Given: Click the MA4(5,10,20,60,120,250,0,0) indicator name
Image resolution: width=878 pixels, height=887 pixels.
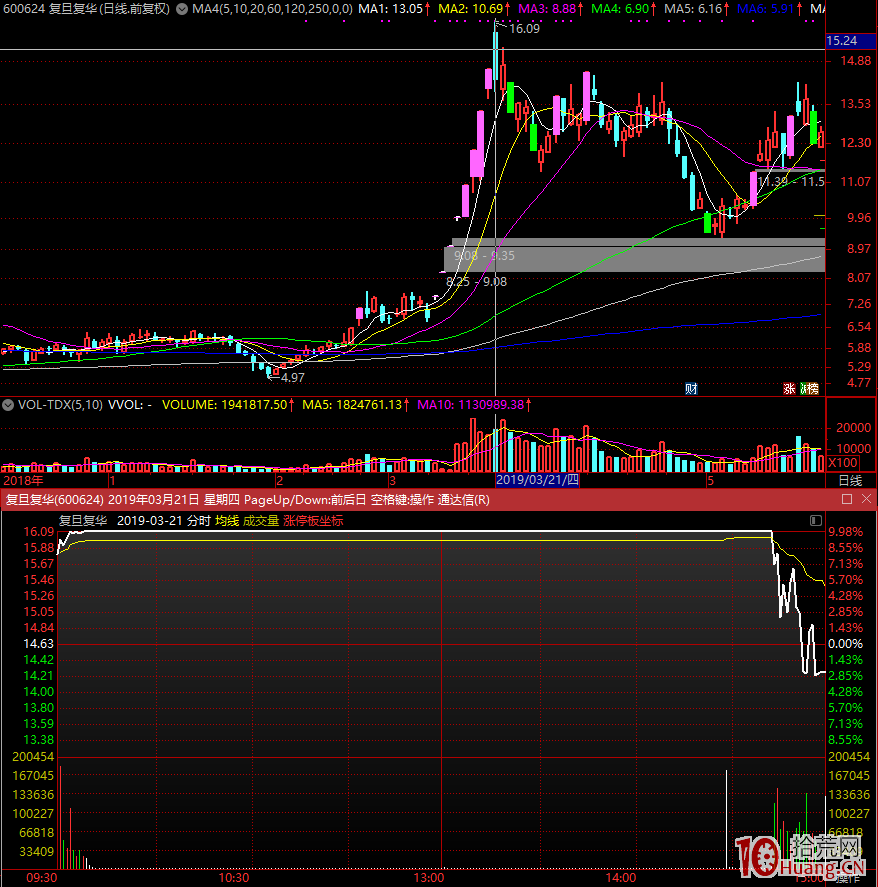Looking at the screenshot, I should coord(272,9).
